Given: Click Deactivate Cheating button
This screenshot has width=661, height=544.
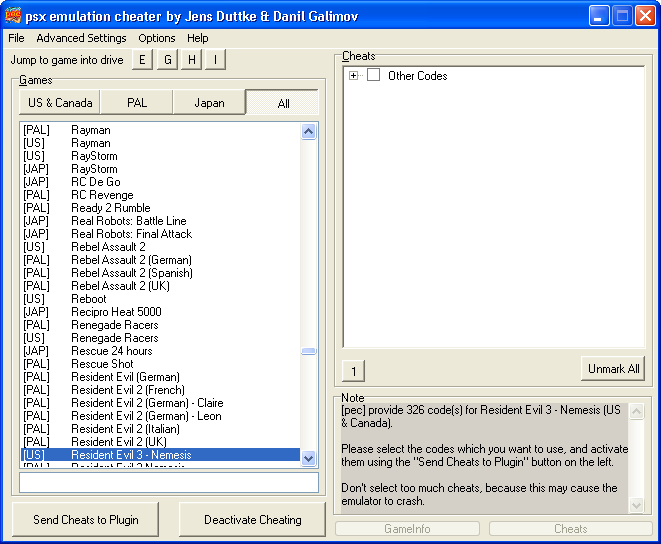Looking at the screenshot, I should pyautogui.click(x=253, y=520).
